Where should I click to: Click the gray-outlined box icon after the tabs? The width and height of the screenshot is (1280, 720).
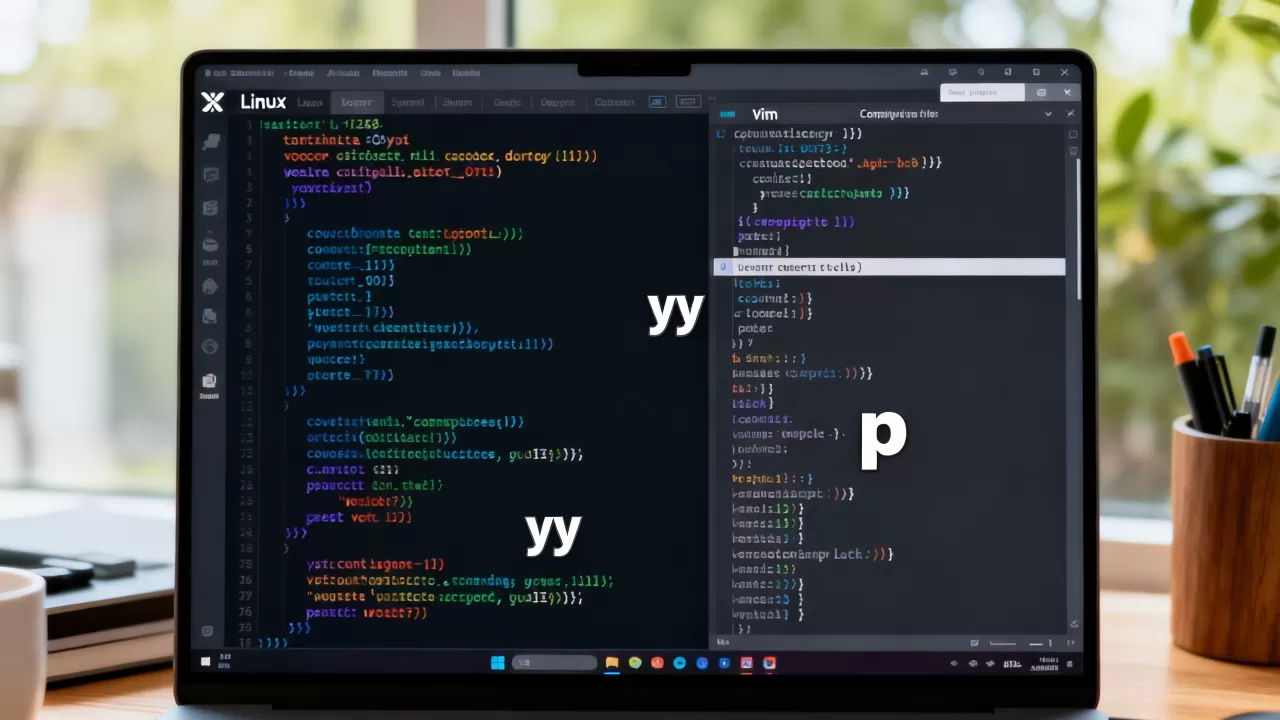tap(688, 102)
